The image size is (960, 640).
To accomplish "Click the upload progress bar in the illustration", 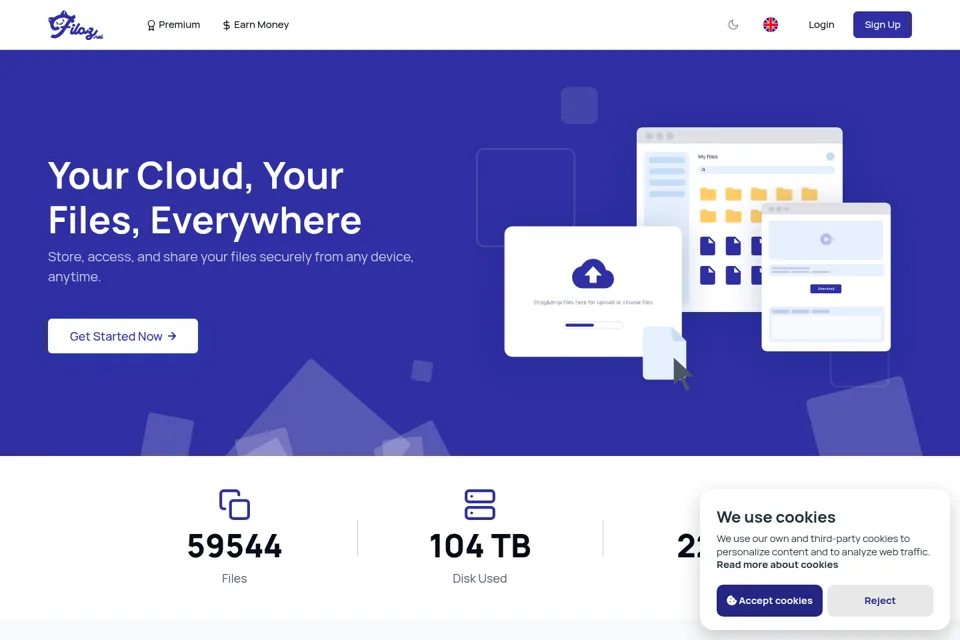I will coord(593,325).
